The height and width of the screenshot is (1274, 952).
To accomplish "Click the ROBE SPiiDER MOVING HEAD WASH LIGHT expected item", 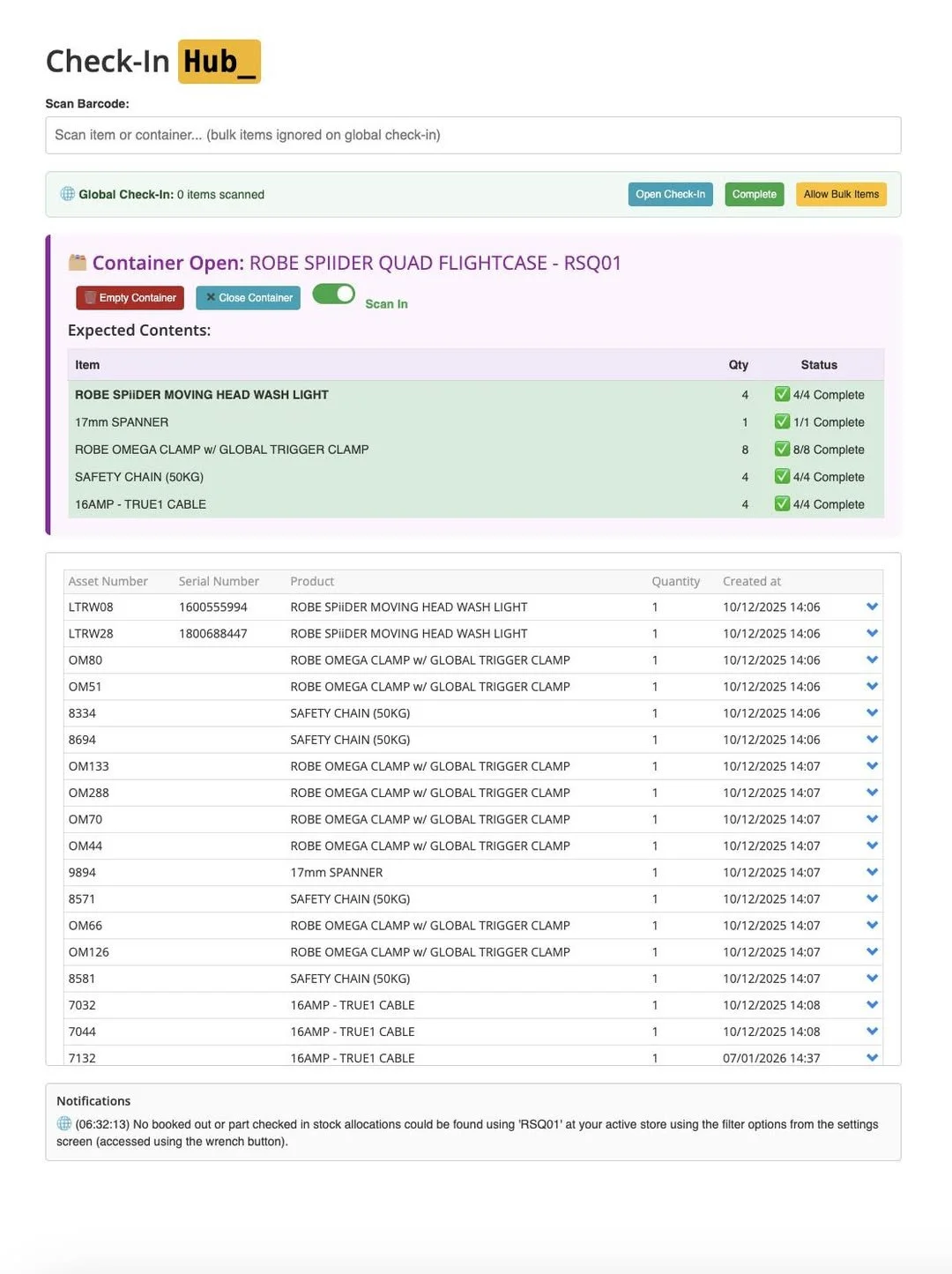I will coord(202,395).
